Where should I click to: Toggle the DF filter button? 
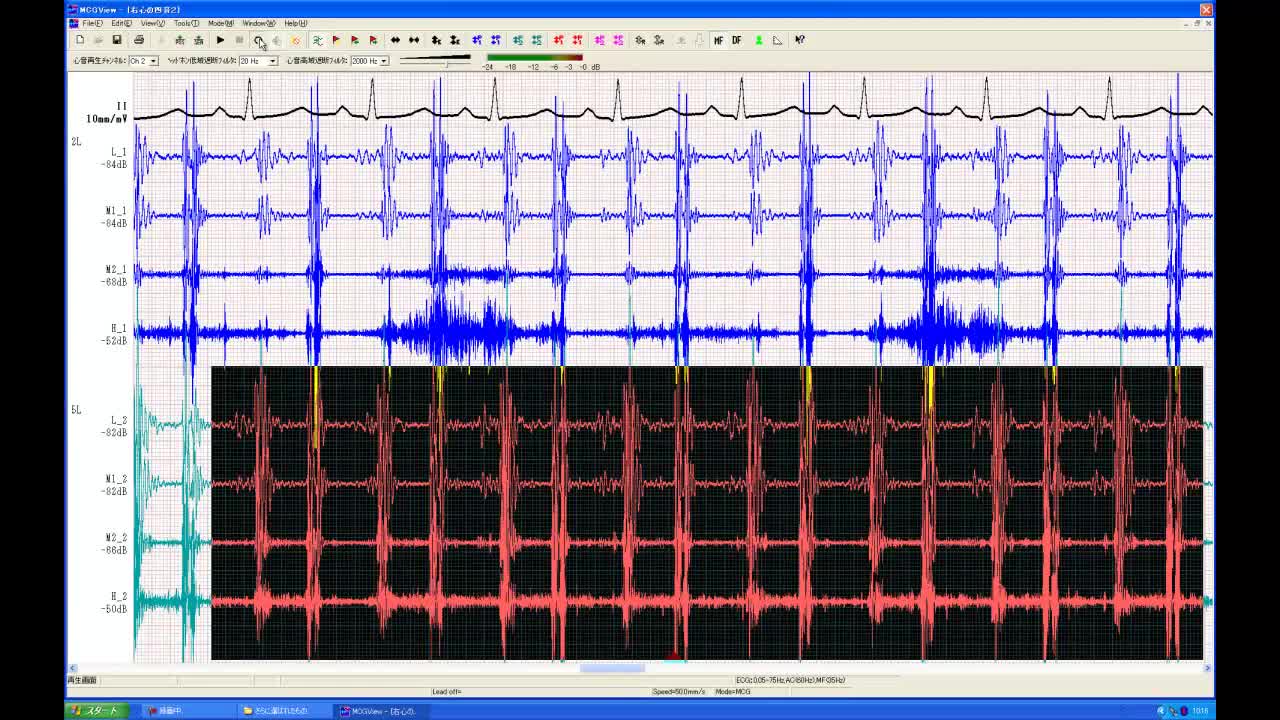[737, 40]
